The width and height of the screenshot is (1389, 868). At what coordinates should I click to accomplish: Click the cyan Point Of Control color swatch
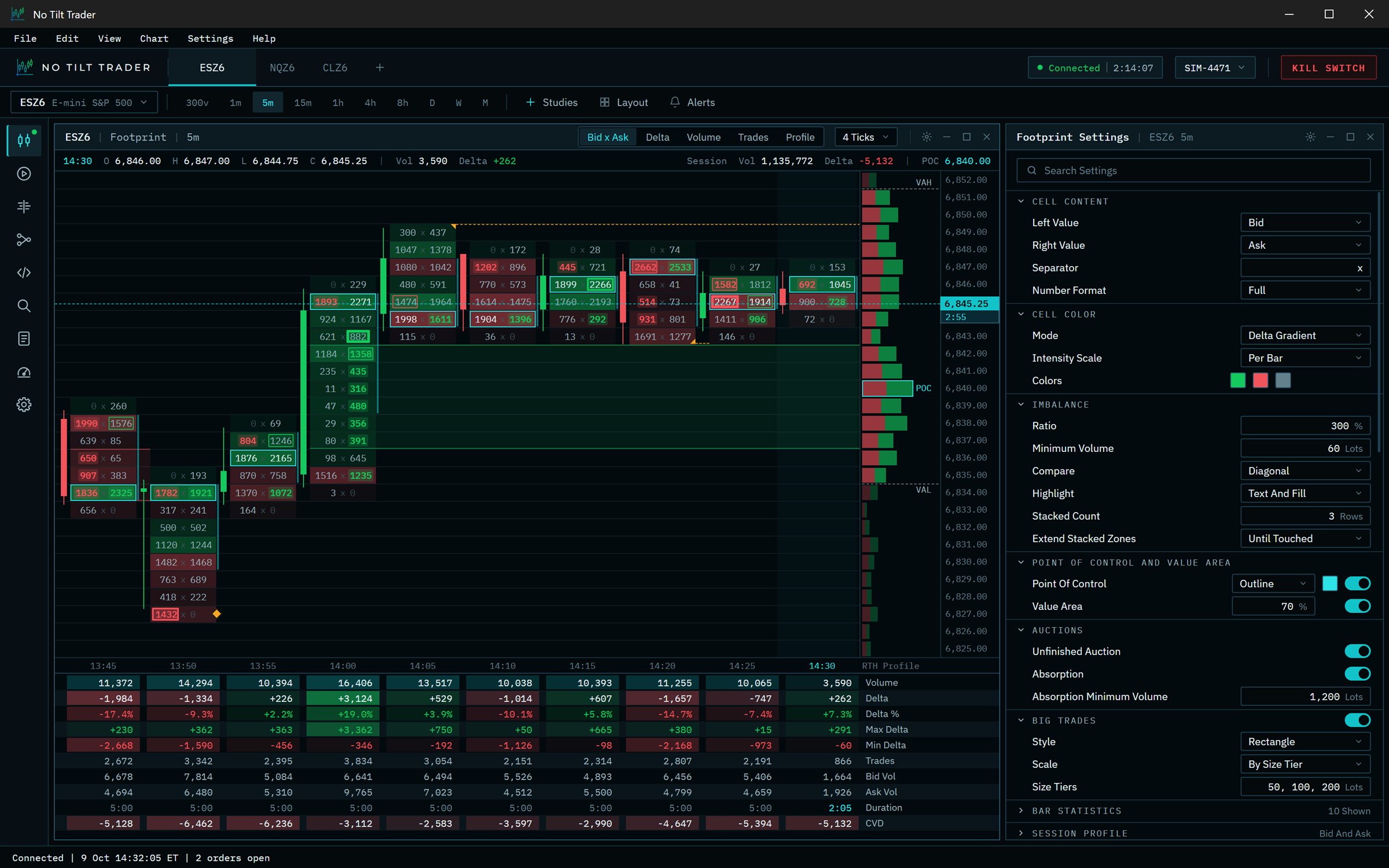[1329, 583]
